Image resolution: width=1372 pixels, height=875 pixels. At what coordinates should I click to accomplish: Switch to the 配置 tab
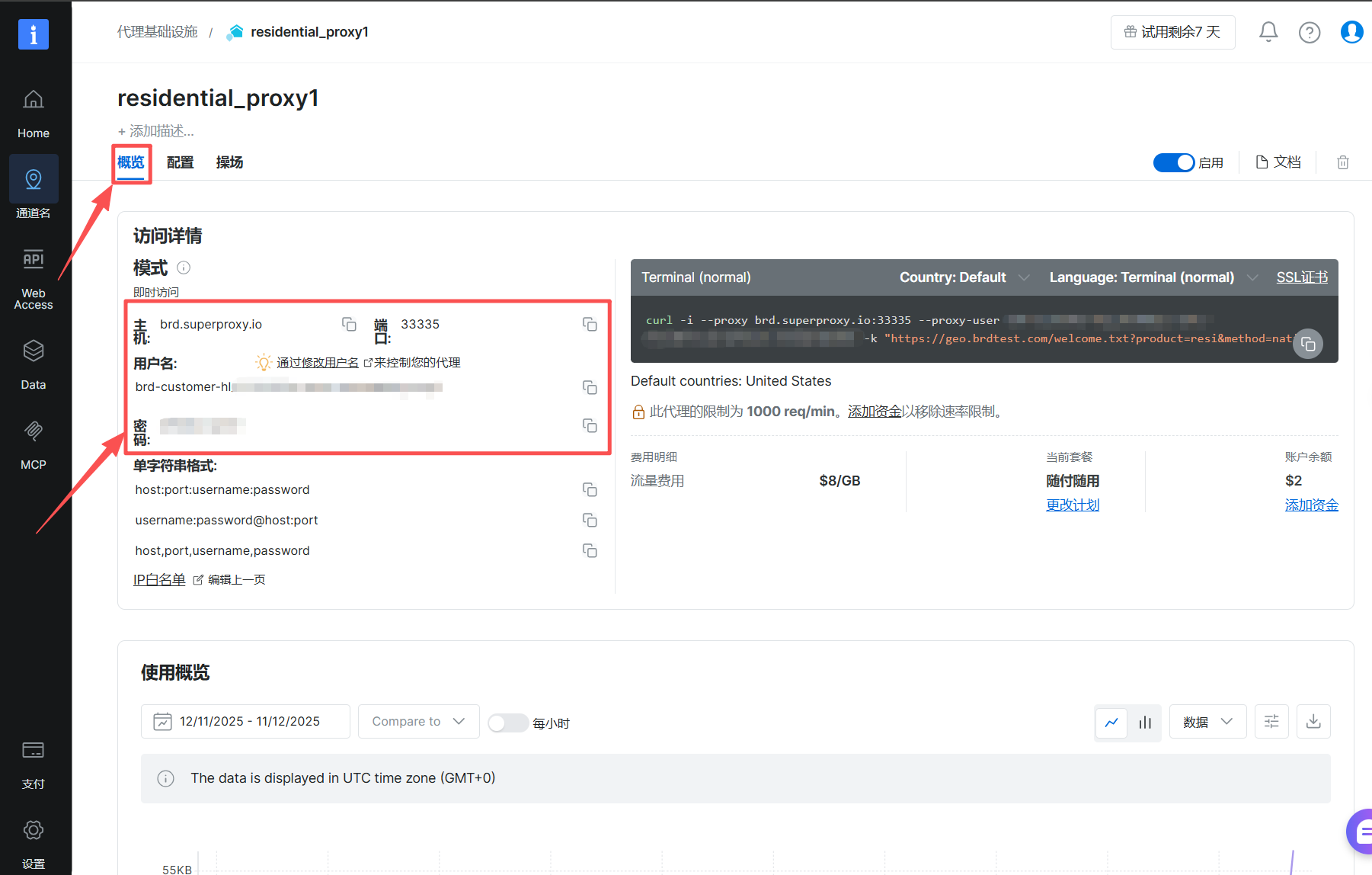tap(180, 162)
